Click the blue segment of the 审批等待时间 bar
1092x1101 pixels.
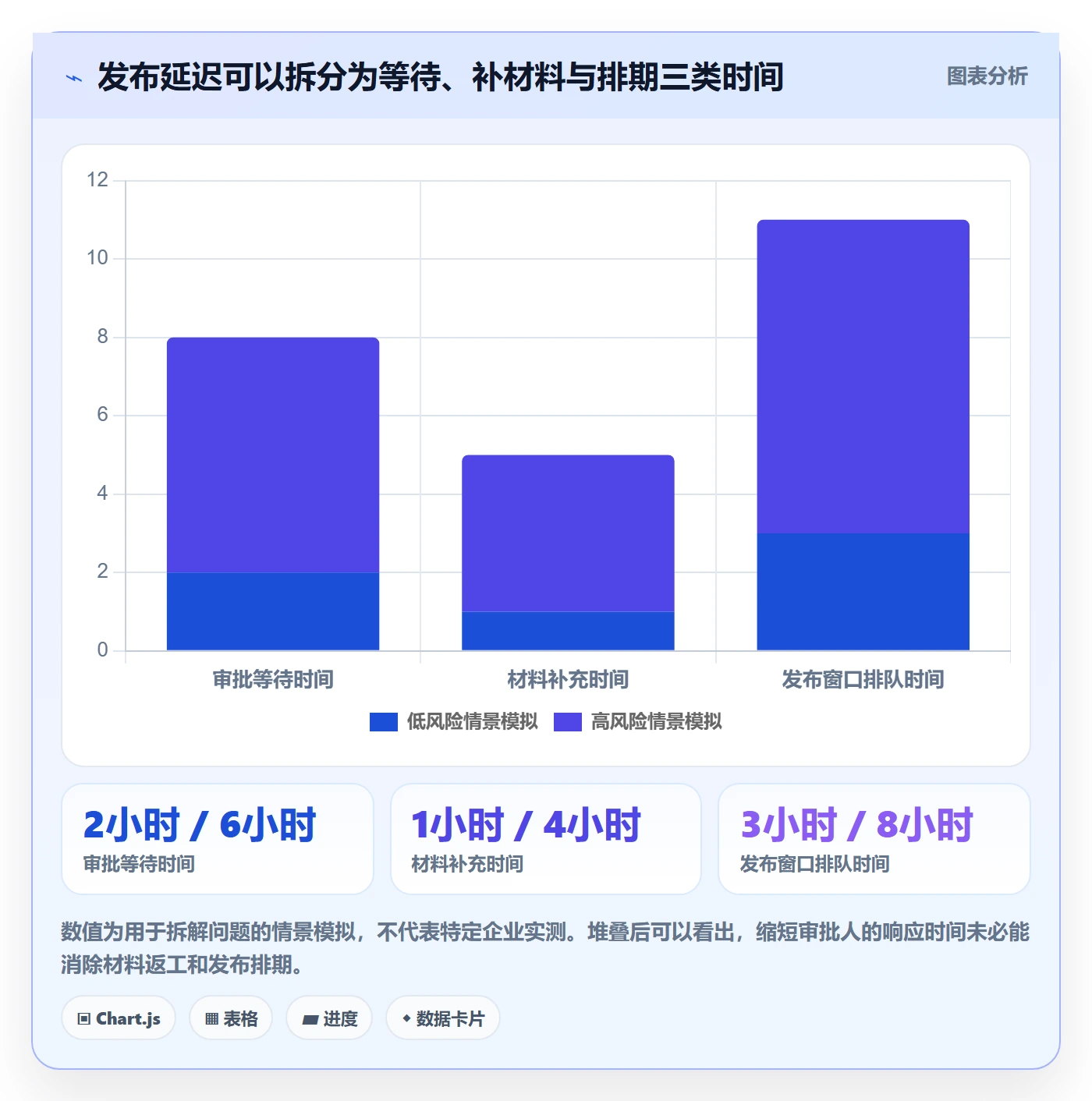coord(273,611)
